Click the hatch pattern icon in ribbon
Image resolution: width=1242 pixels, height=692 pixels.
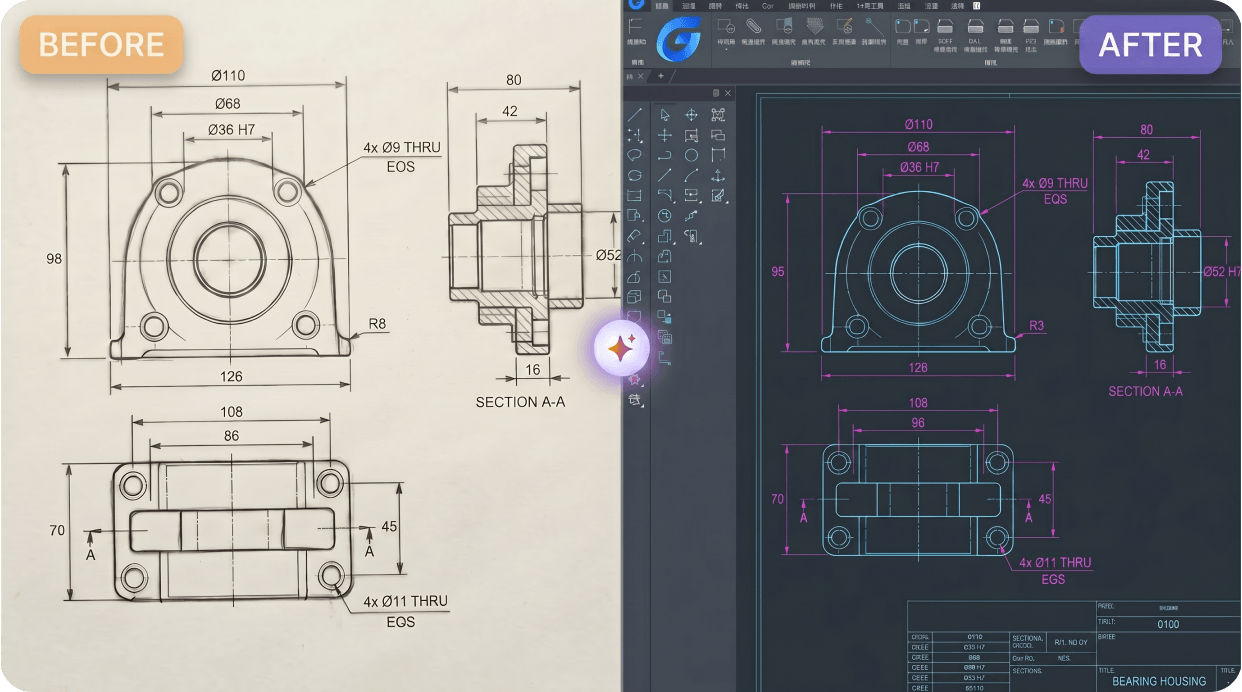coord(814,24)
